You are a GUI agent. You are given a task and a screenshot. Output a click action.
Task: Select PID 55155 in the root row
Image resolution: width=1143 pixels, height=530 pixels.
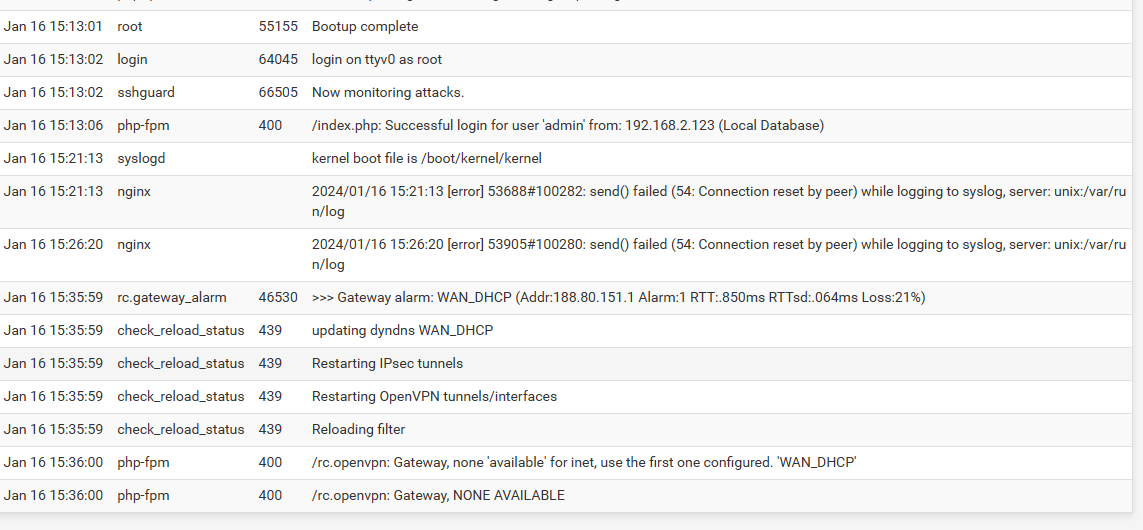click(x=278, y=26)
